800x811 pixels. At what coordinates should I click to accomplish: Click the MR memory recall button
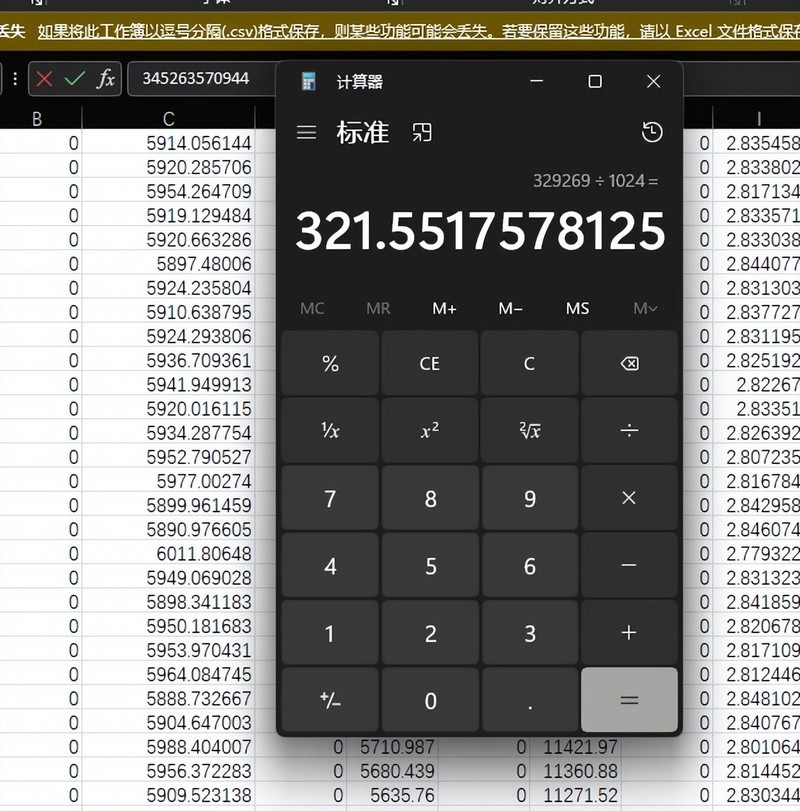point(378,309)
